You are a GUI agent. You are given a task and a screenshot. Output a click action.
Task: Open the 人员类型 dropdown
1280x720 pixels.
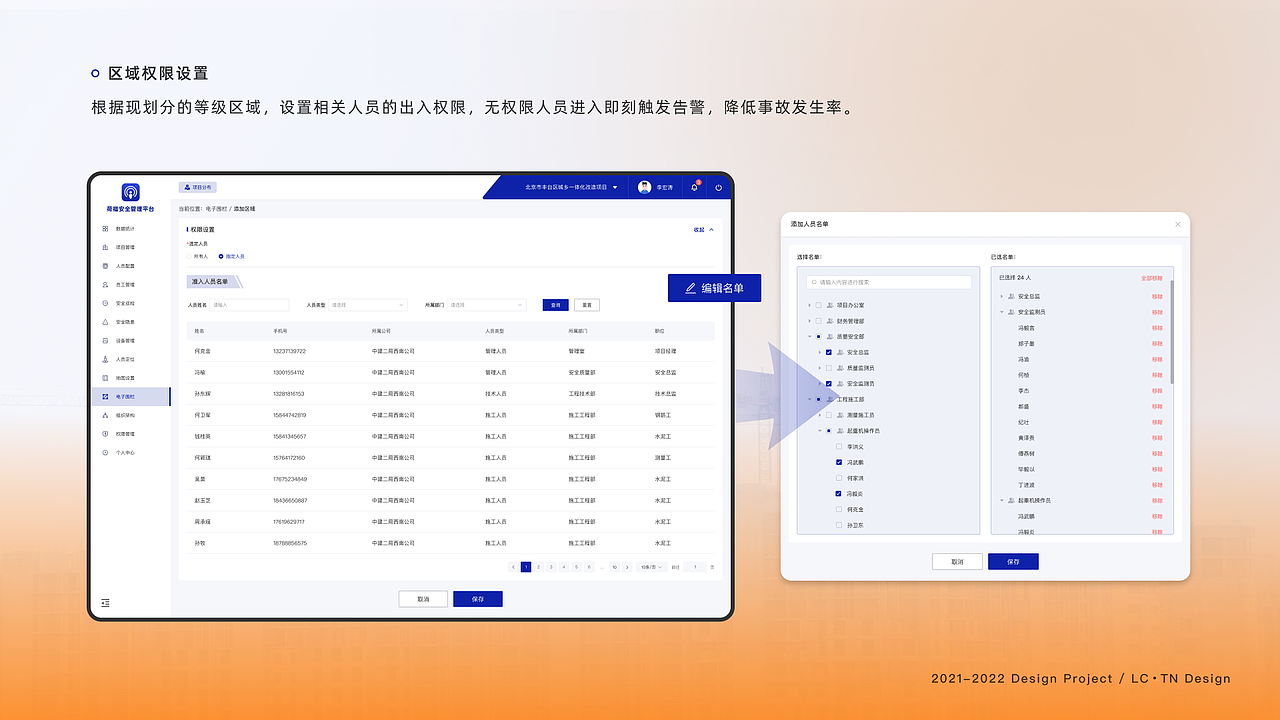click(x=367, y=305)
